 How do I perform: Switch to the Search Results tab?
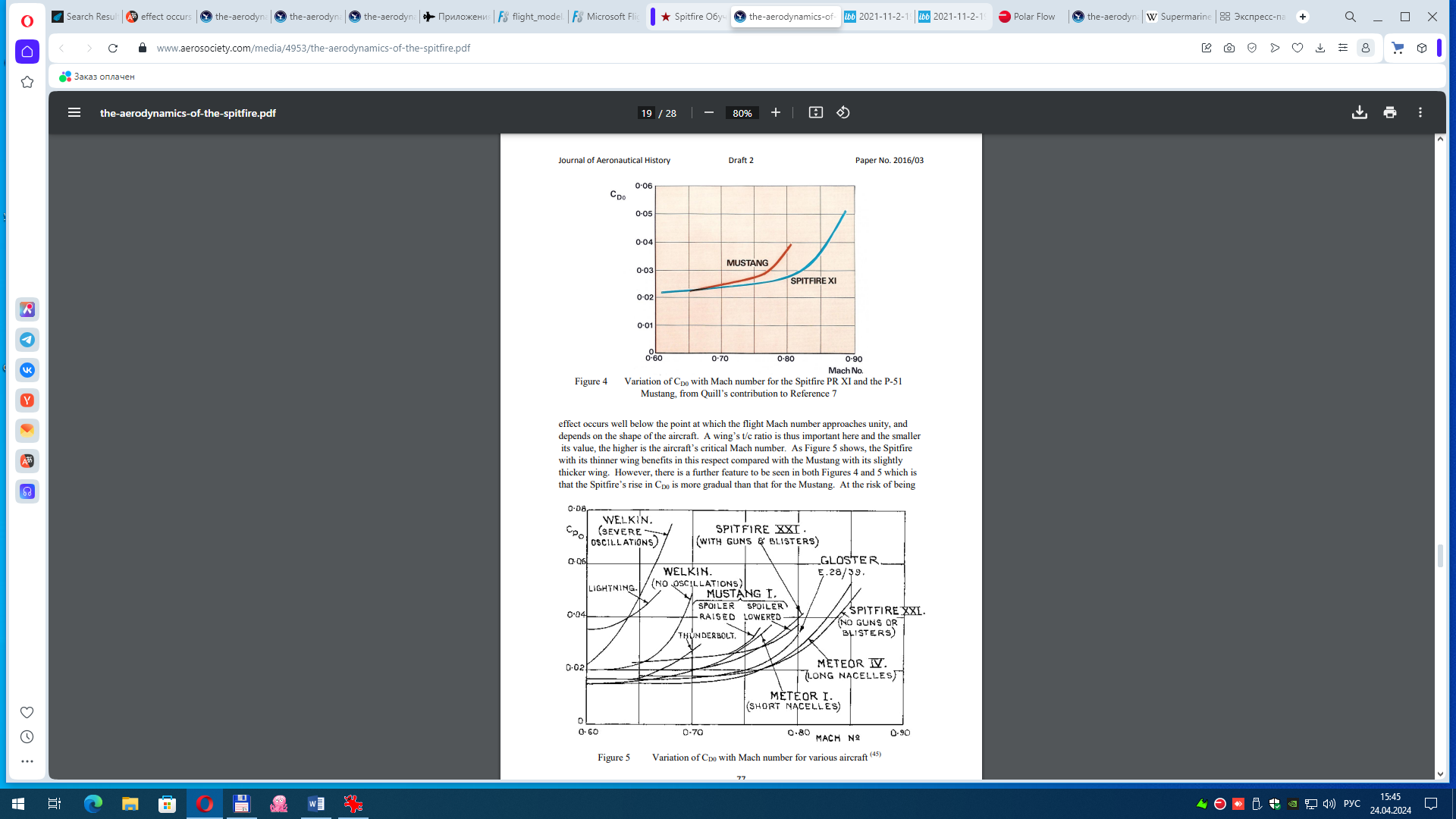coord(84,17)
